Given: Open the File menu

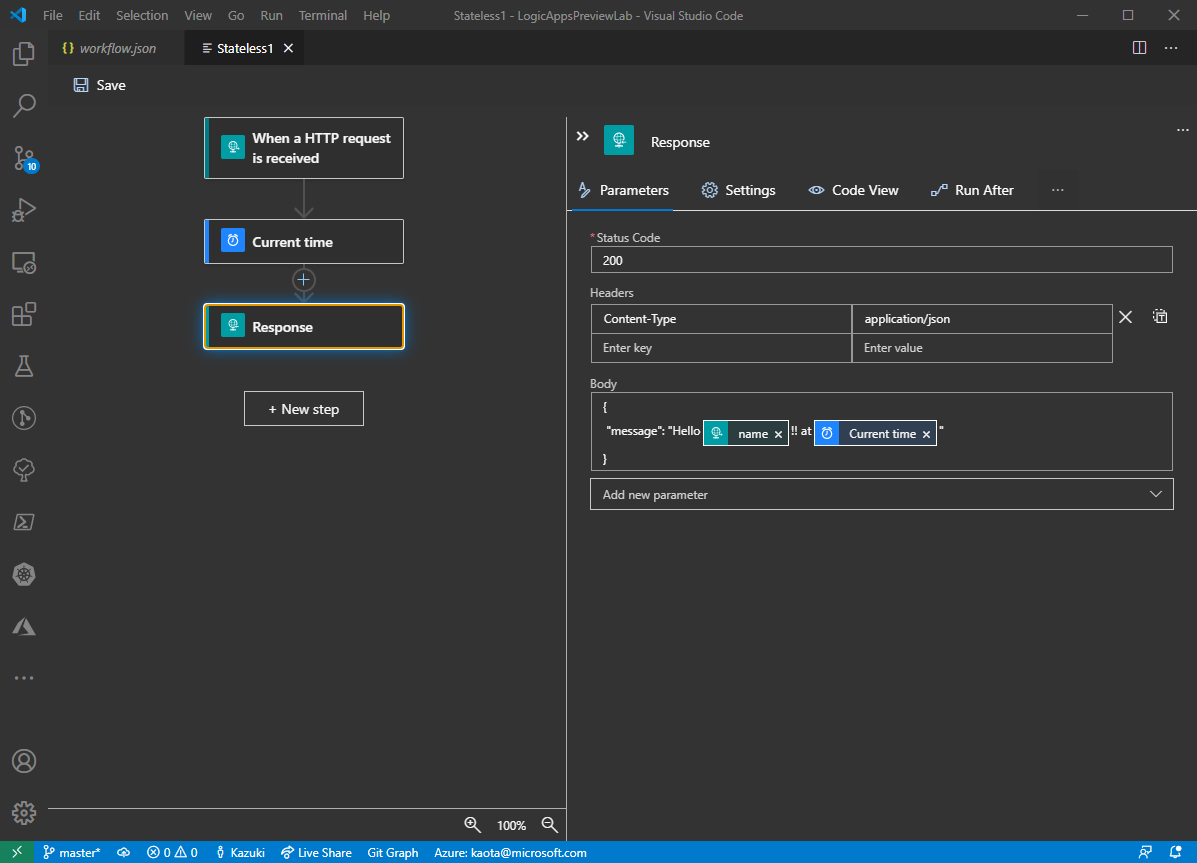Looking at the screenshot, I should pyautogui.click(x=53, y=15).
